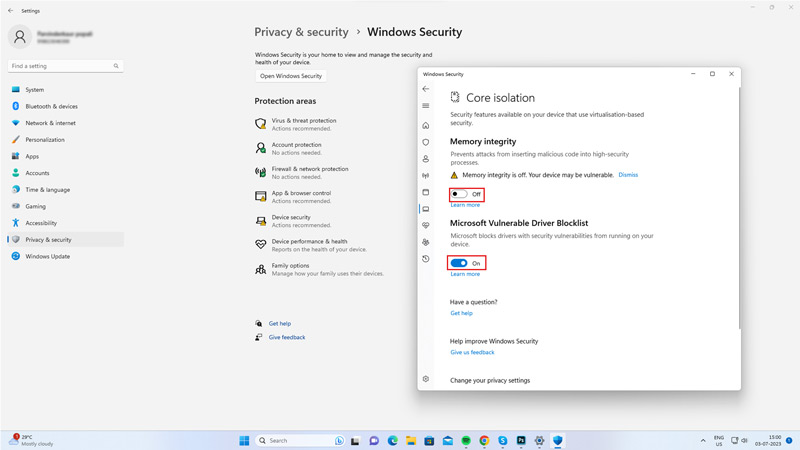Open taskbar clock and date
The height and width of the screenshot is (450, 800).
tap(768, 440)
